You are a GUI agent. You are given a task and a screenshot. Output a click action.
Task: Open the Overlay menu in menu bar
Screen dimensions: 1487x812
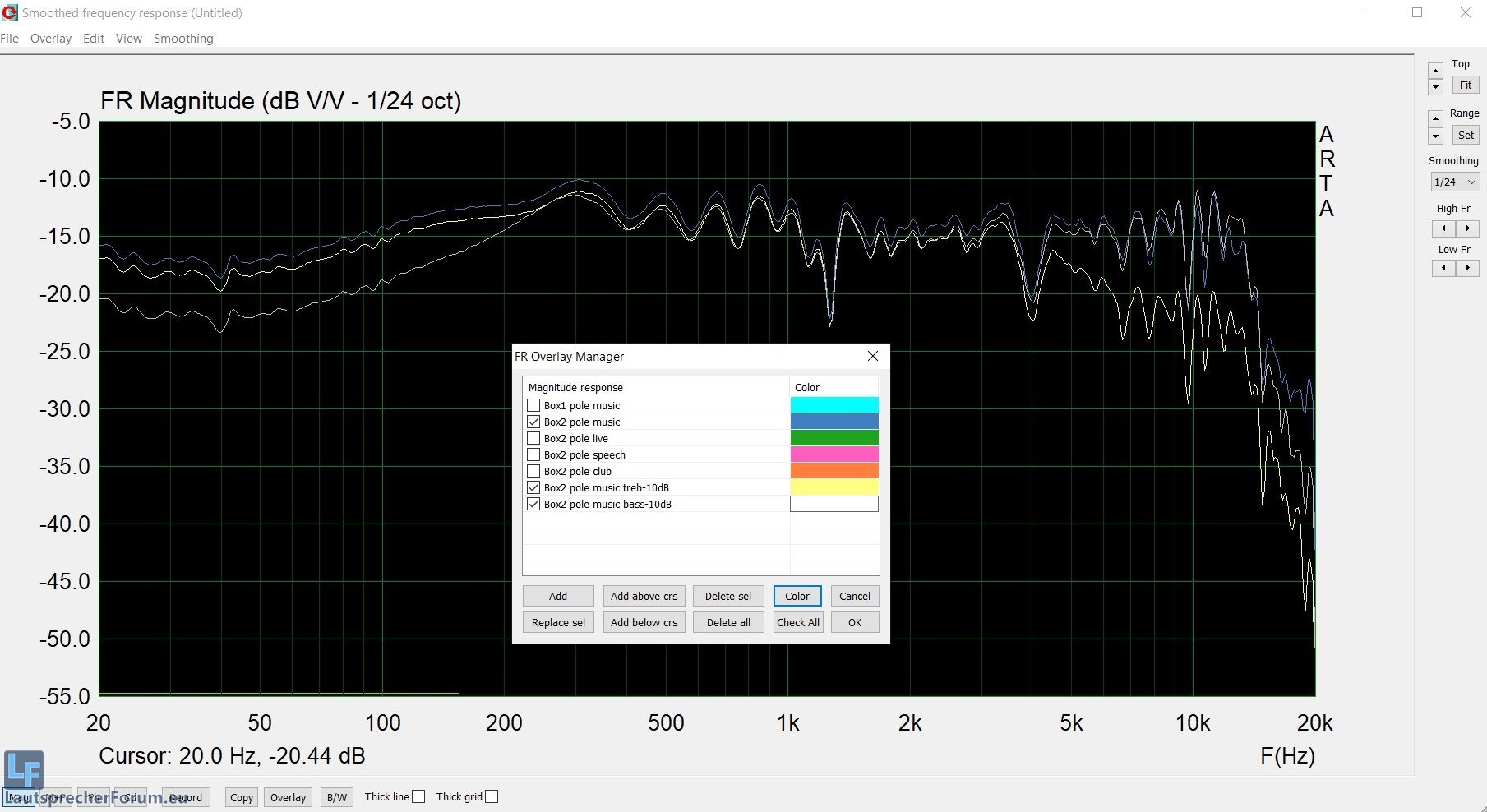click(51, 39)
